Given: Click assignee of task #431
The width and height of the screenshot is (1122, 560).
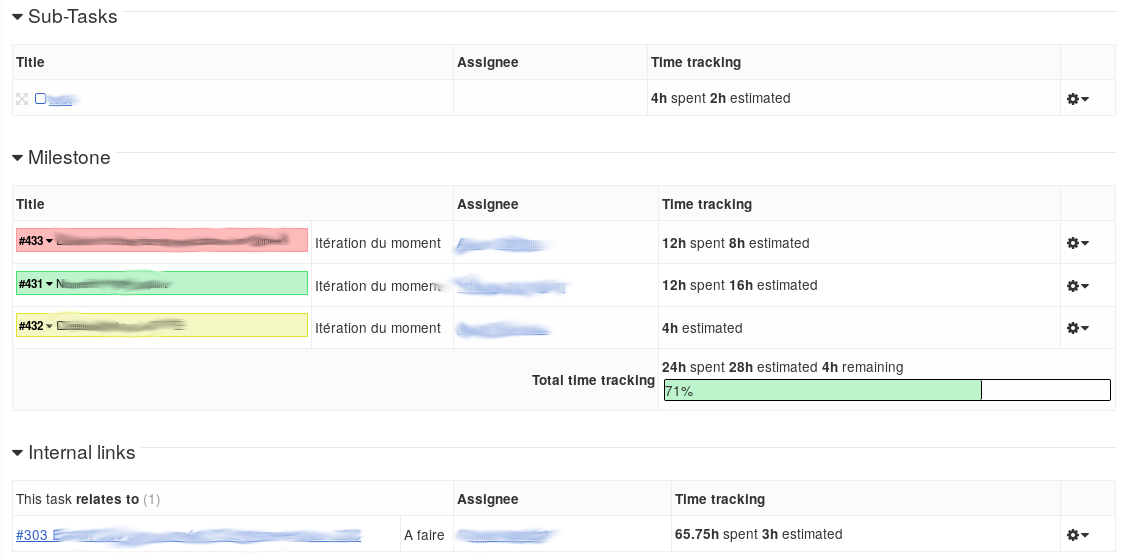Looking at the screenshot, I should (512, 287).
